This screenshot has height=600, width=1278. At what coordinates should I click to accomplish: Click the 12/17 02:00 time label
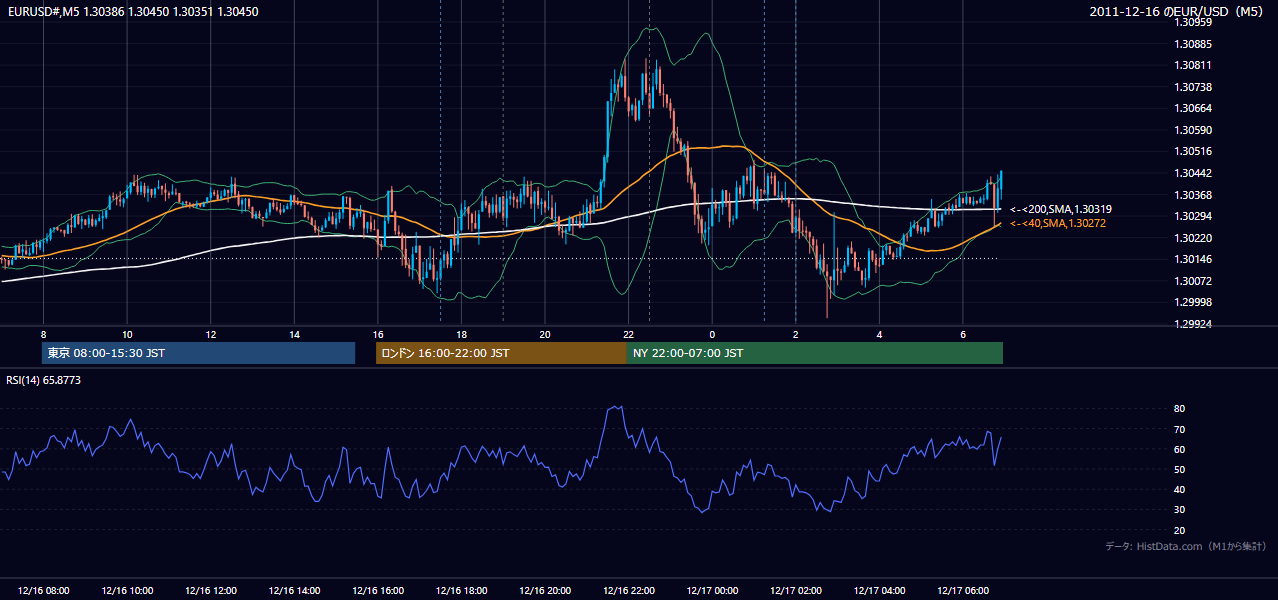tap(796, 591)
